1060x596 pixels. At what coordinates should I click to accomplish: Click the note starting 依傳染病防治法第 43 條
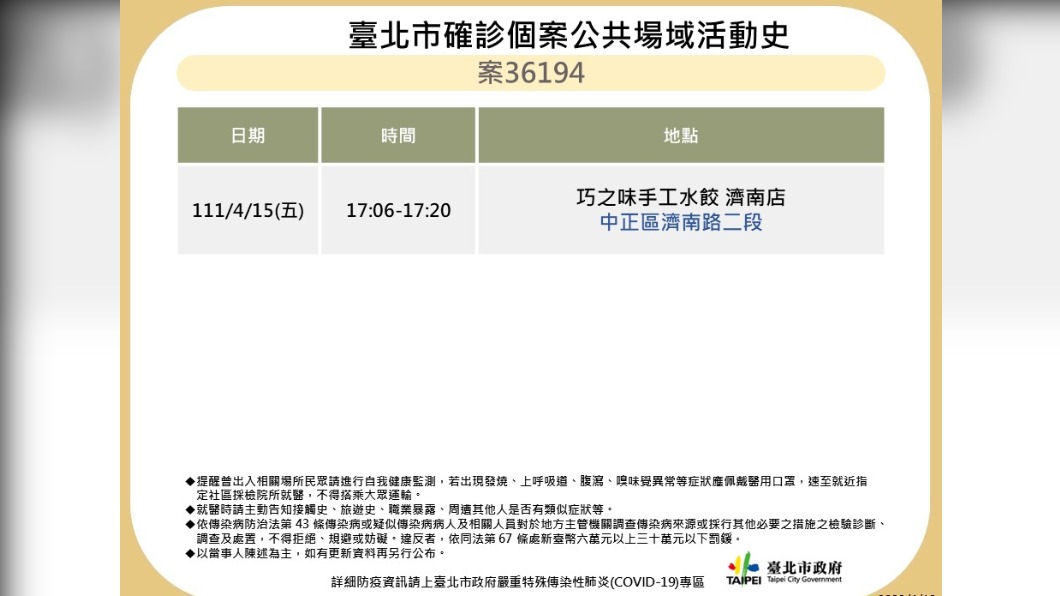[535, 531]
